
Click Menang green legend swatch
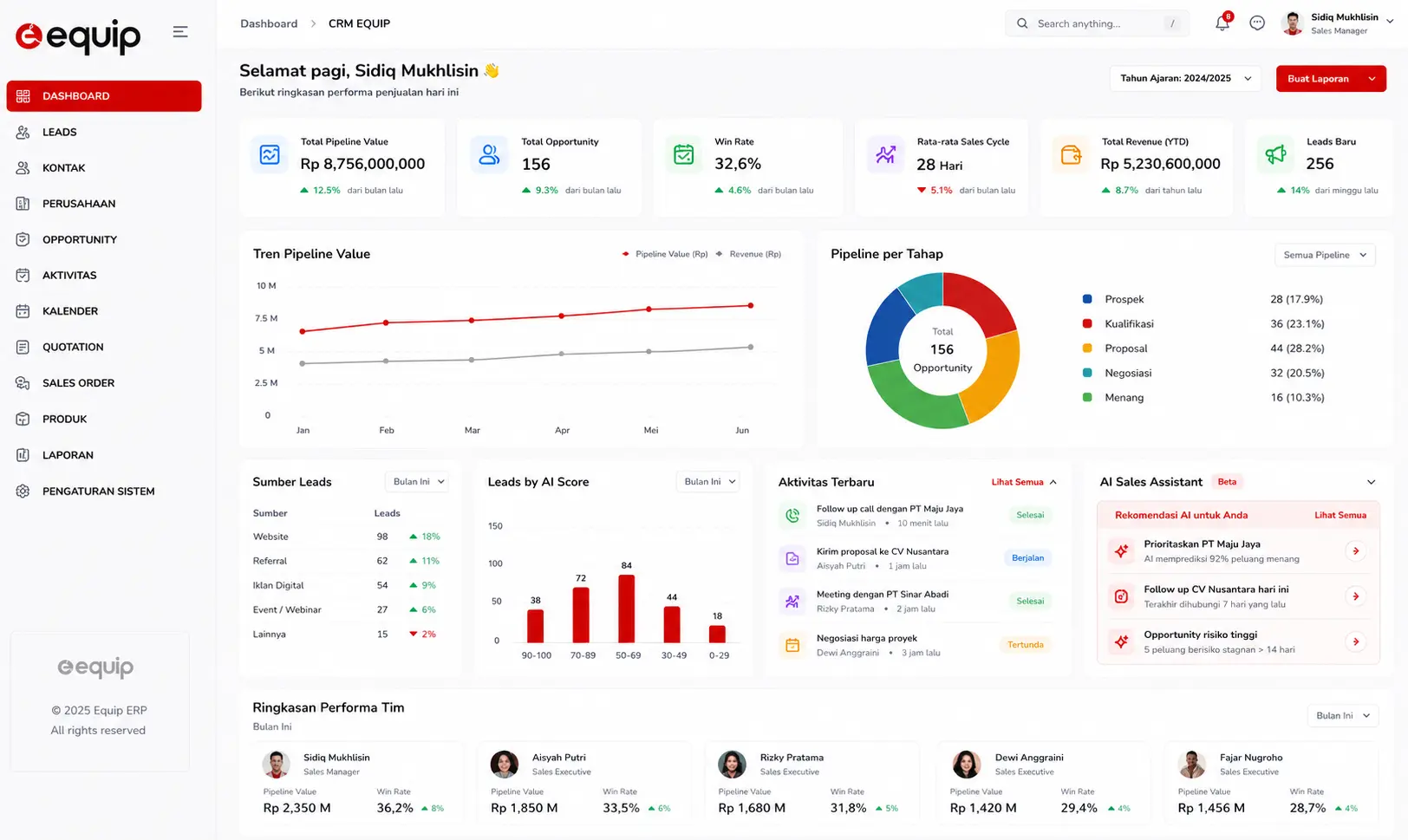click(x=1087, y=397)
